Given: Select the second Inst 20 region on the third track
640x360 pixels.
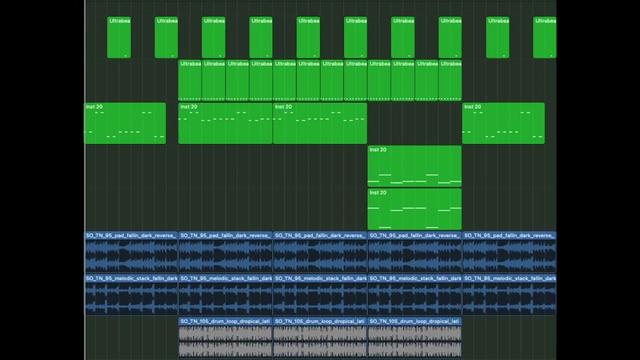Looking at the screenshot, I should (x=225, y=123).
